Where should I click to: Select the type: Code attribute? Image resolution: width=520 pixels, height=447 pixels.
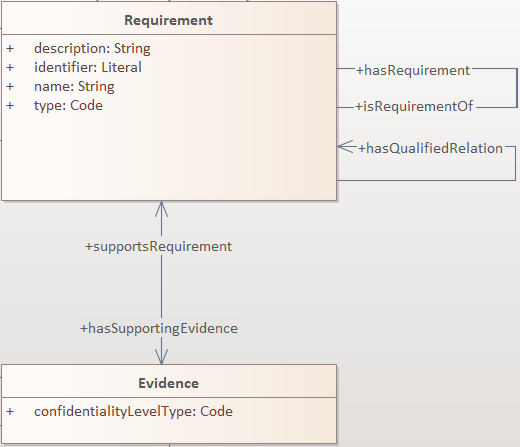[x=68, y=106]
